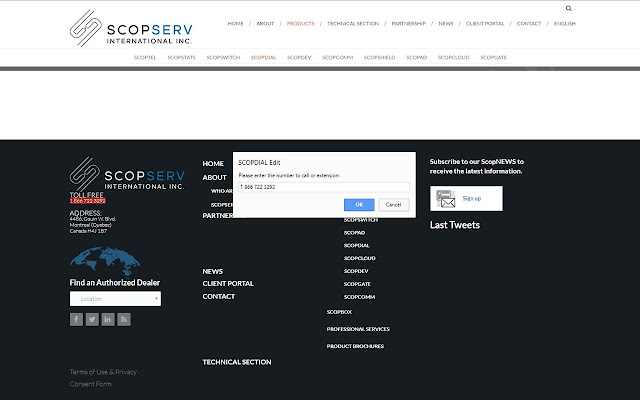
Task: Select SCOPAD product tab
Action: pos(416,58)
